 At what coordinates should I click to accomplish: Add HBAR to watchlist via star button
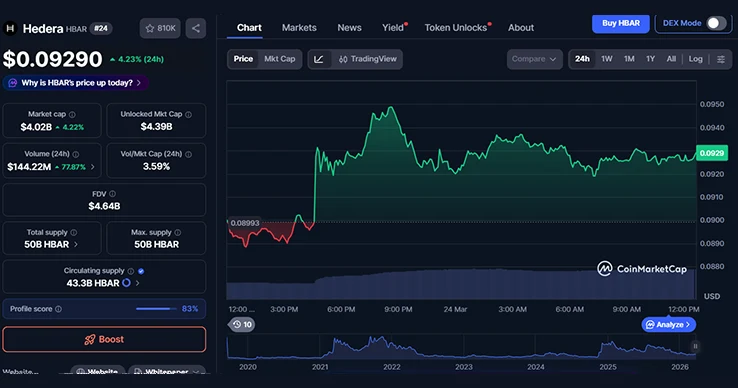point(160,28)
